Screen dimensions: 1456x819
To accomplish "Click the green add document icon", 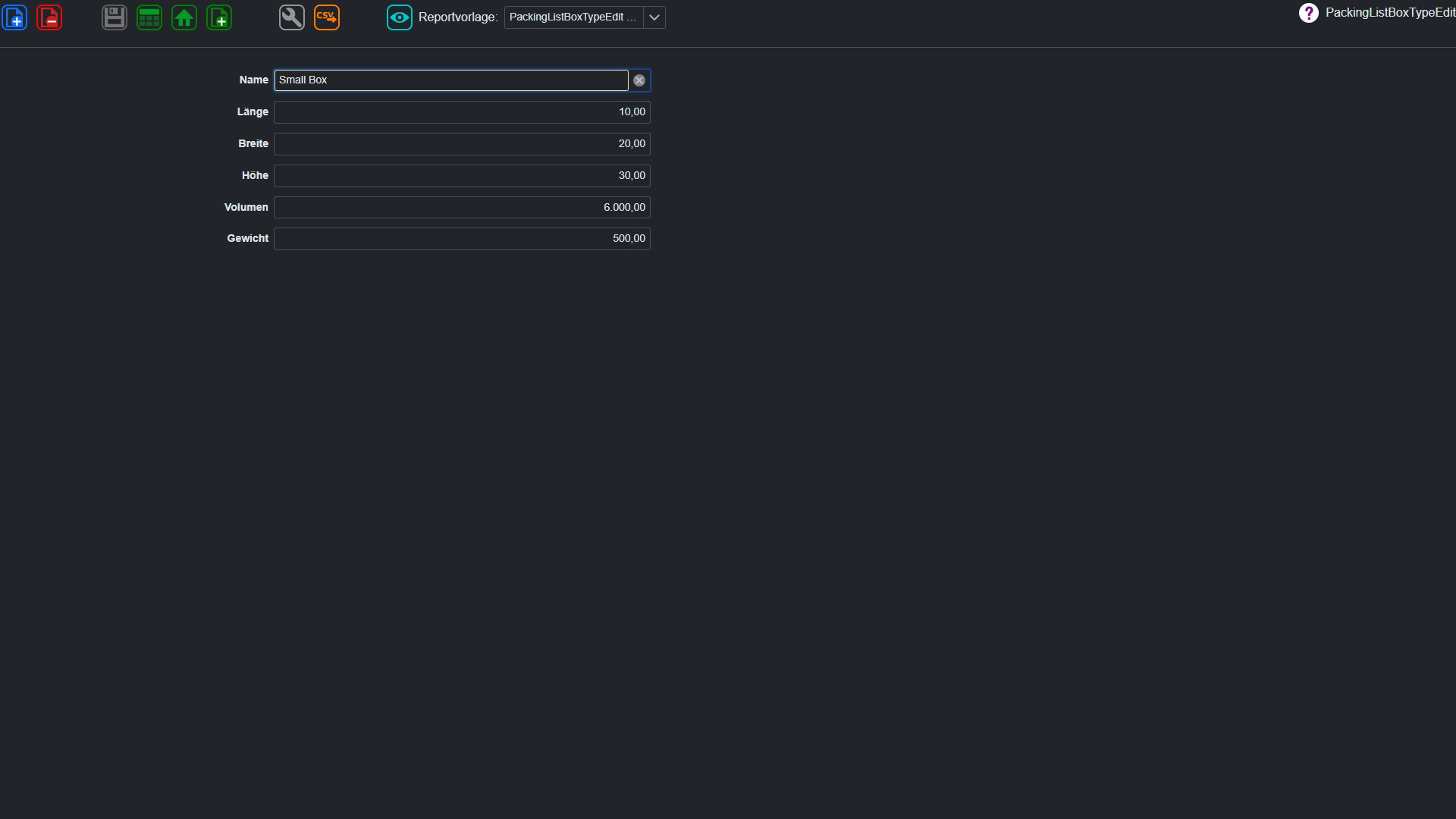I will 219,17.
